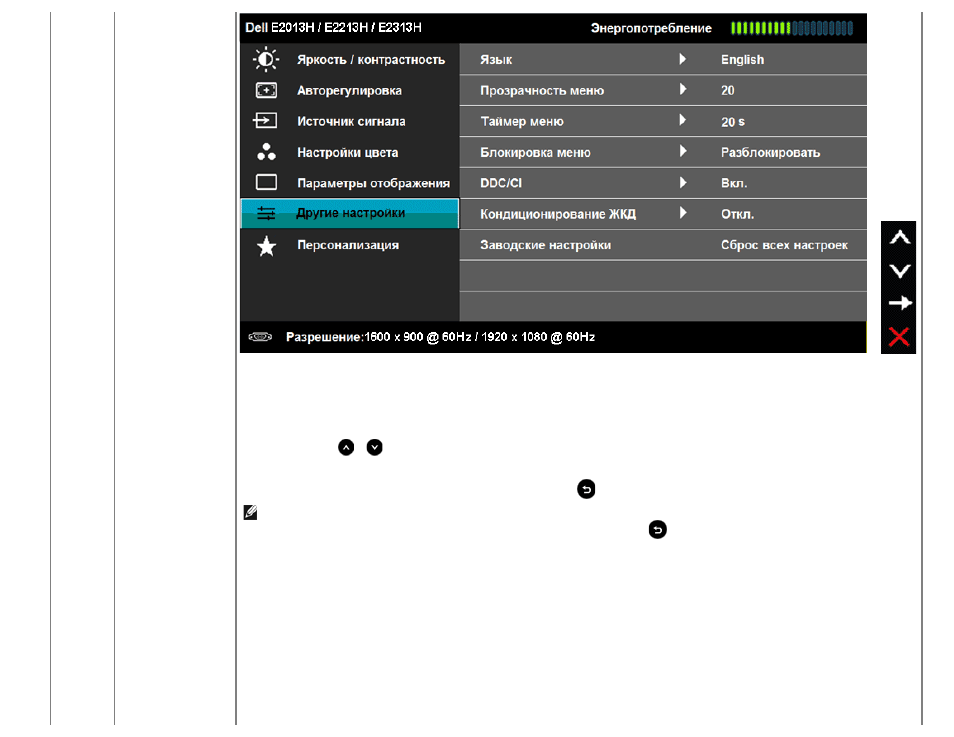Click the right arrow enter button
Viewport: 954px width, 737px height.
coord(899,303)
